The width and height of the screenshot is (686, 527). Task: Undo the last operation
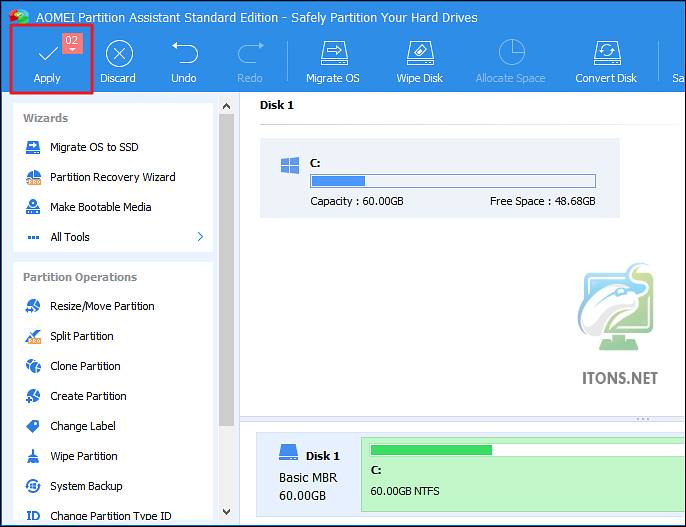point(184,62)
